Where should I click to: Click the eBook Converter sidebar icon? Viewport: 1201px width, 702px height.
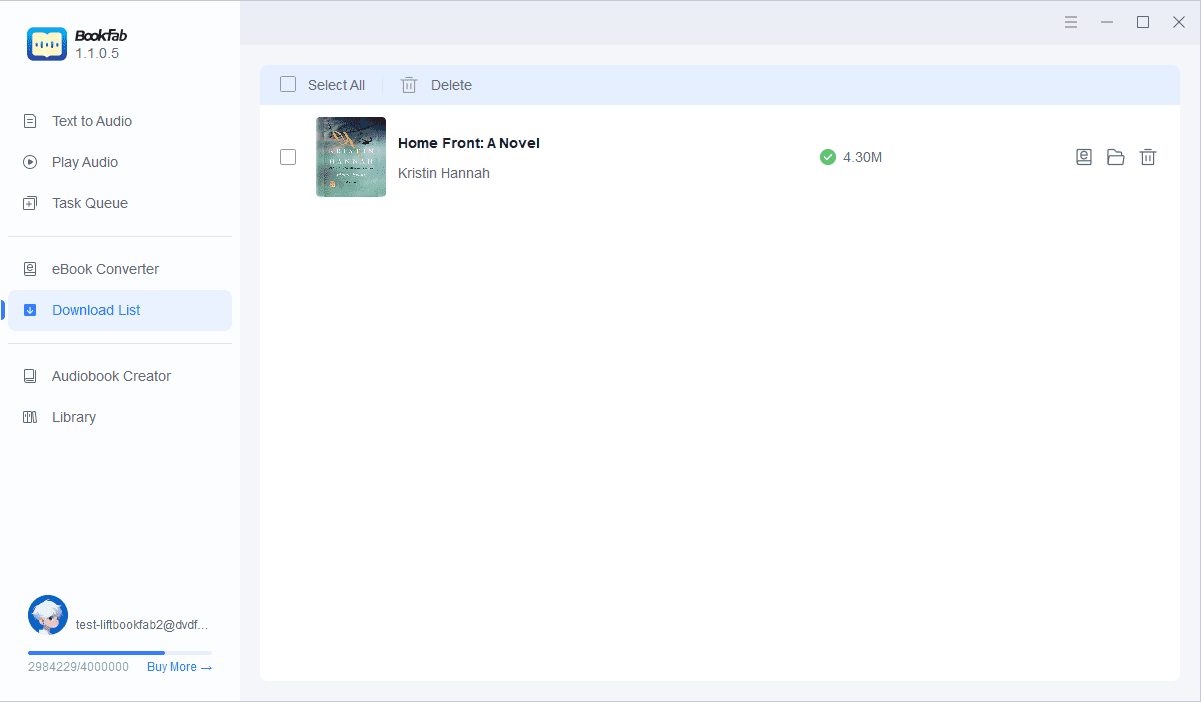click(x=30, y=269)
